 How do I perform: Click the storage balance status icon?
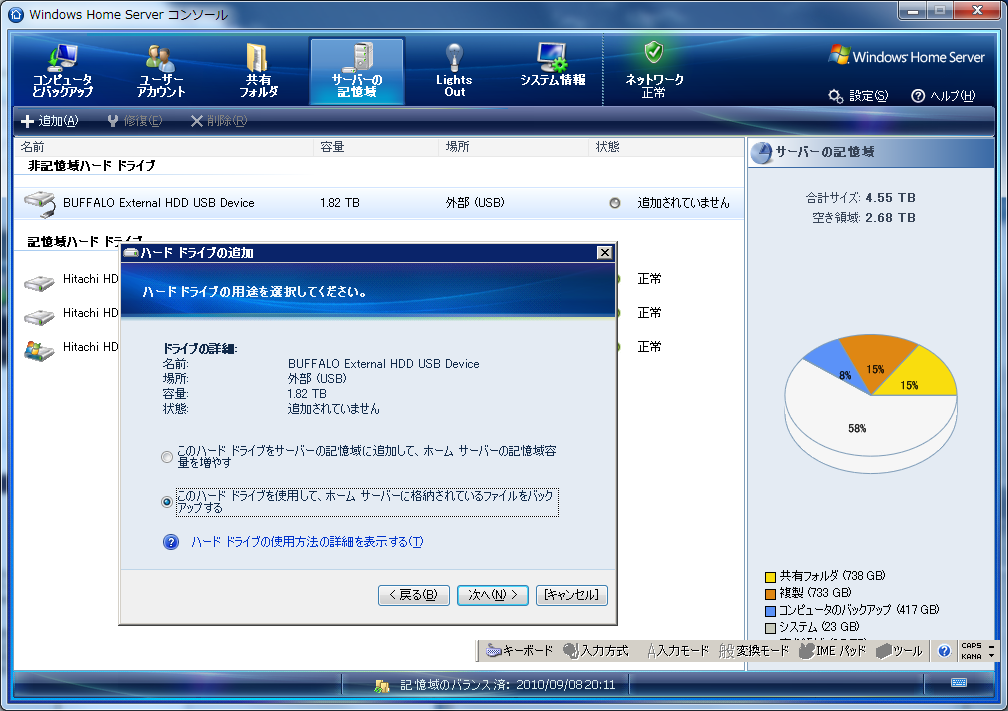pos(382,686)
